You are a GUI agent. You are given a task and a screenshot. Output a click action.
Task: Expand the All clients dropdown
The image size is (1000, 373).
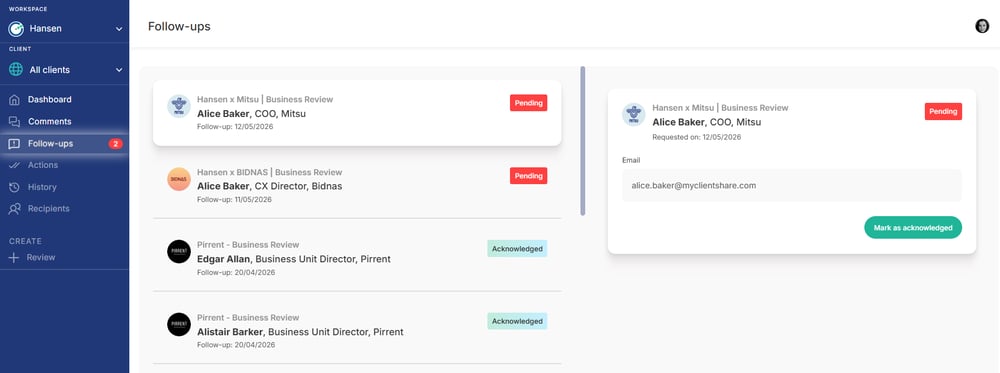coord(119,69)
